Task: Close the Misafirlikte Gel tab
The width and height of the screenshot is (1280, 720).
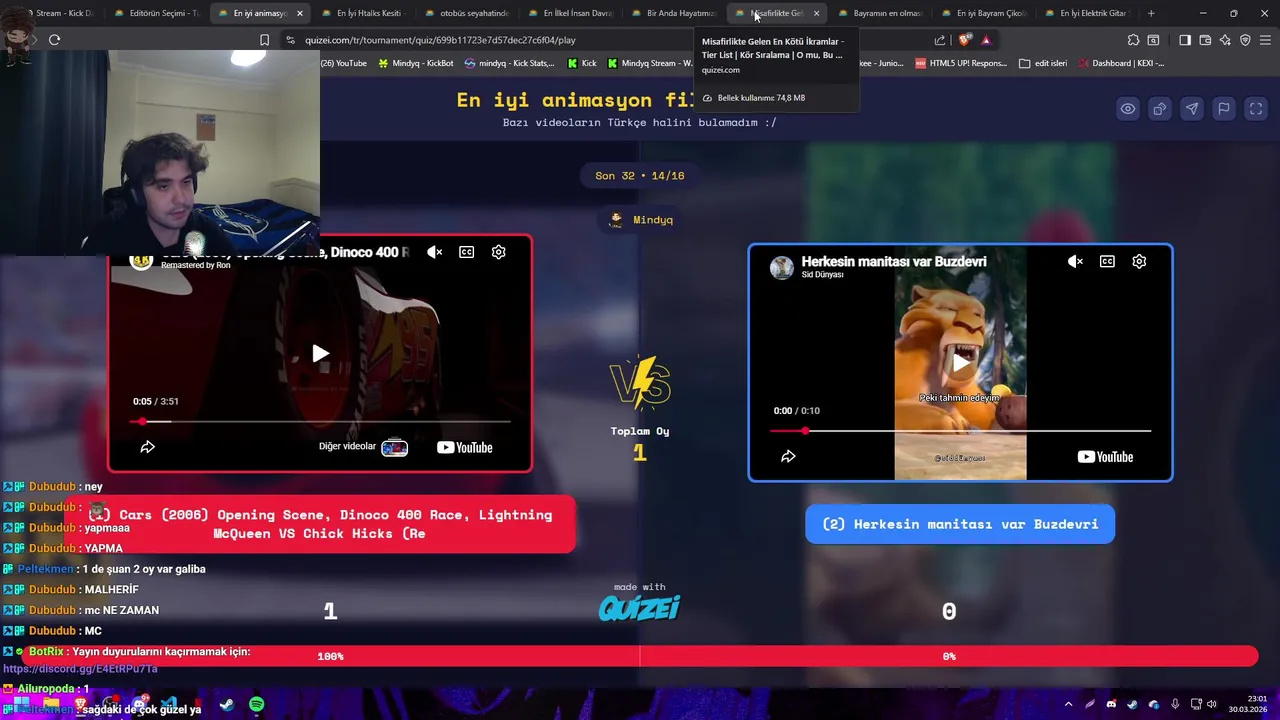Action: pos(816,13)
